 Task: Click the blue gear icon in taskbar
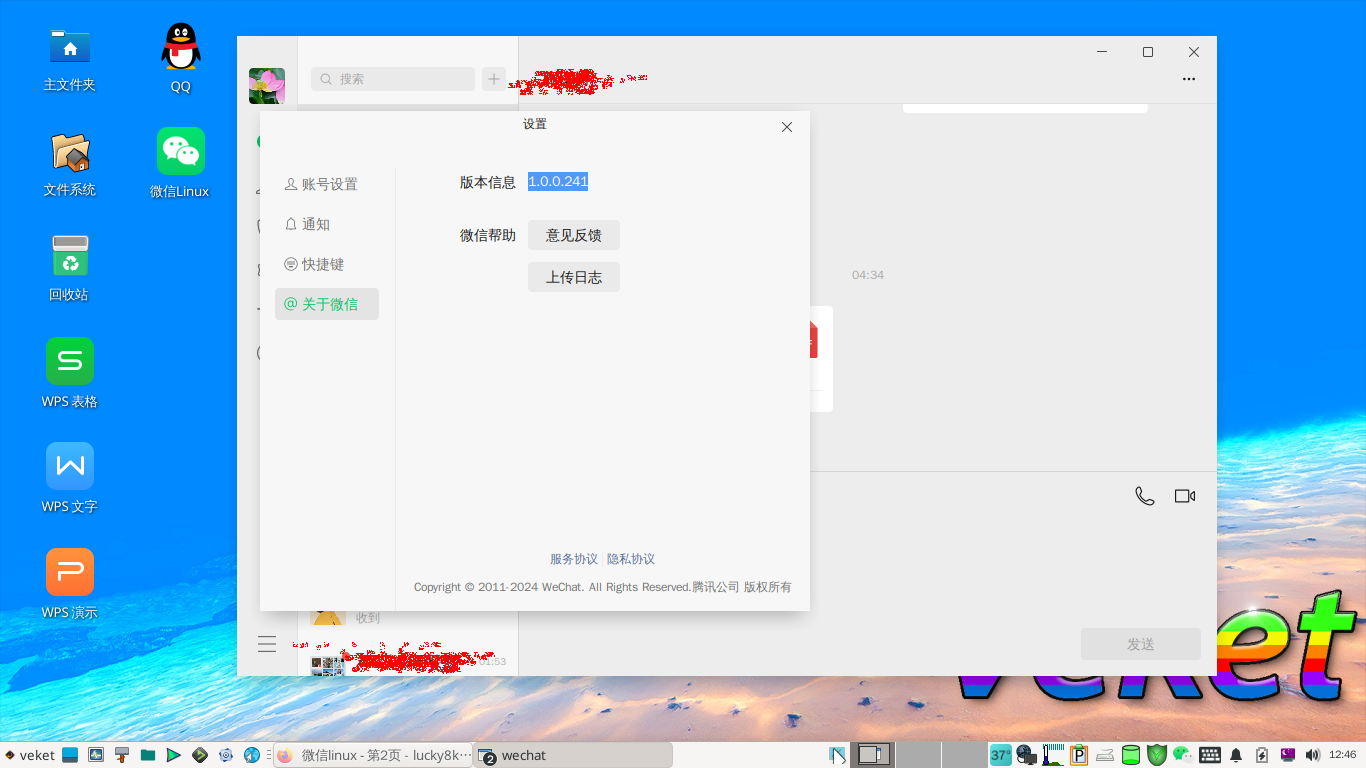point(226,755)
